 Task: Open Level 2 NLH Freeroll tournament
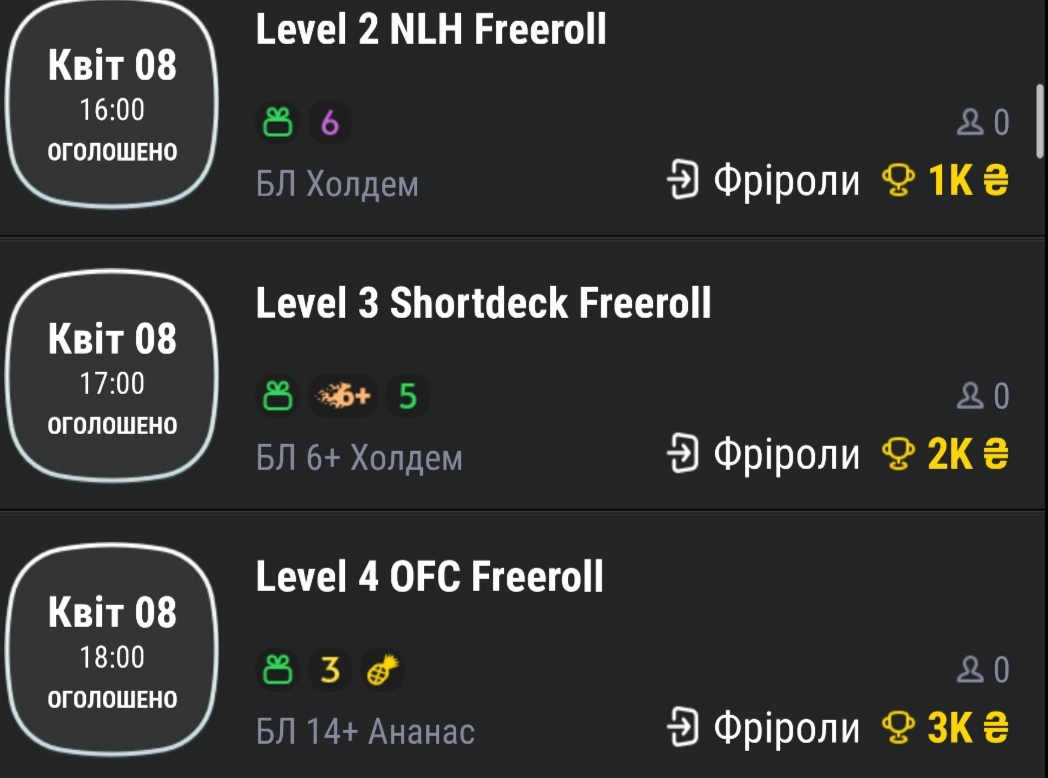tap(431, 29)
